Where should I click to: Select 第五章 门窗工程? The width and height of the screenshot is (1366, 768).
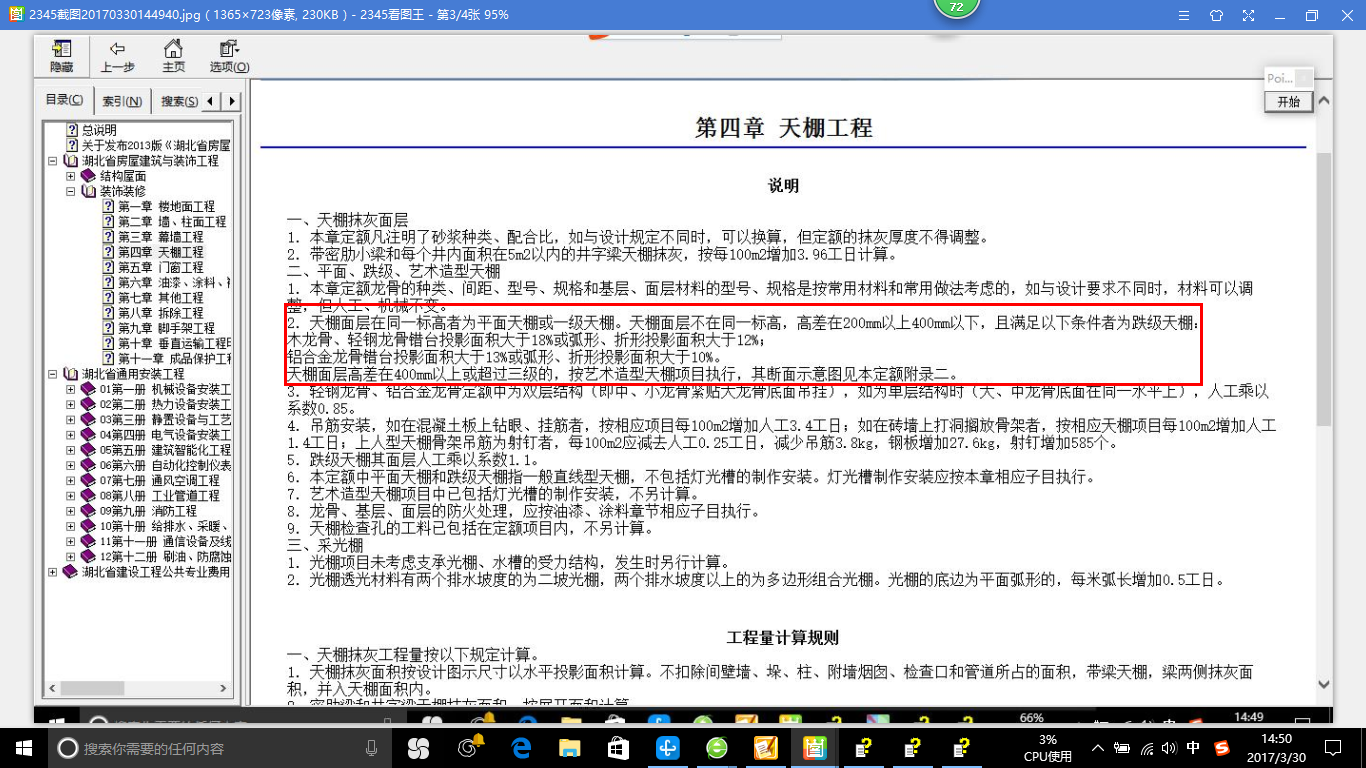[160, 267]
